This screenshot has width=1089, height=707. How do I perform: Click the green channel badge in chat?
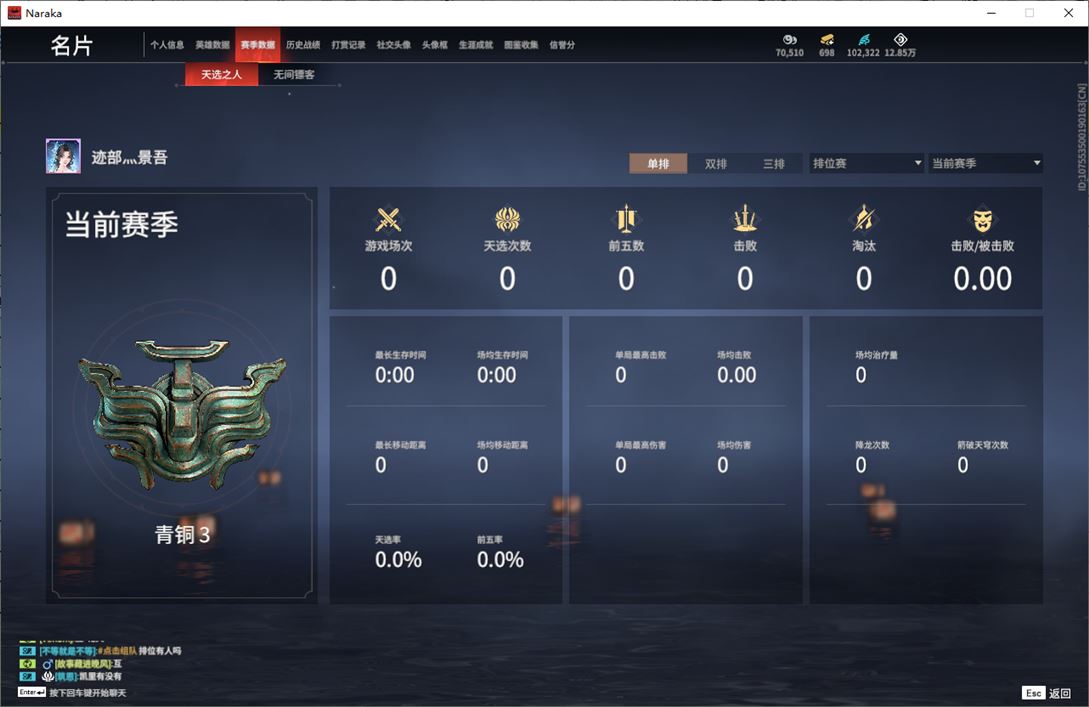[27, 664]
